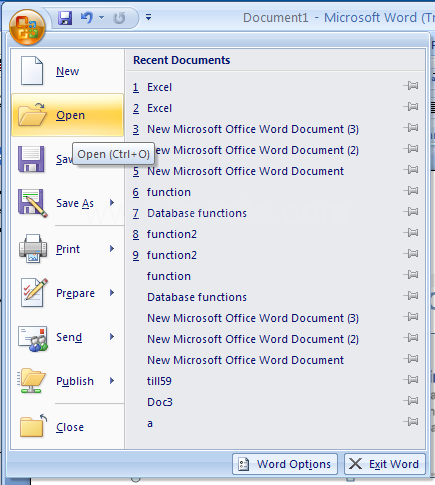
Task: Pin recent document 9 function2
Action: point(411,254)
